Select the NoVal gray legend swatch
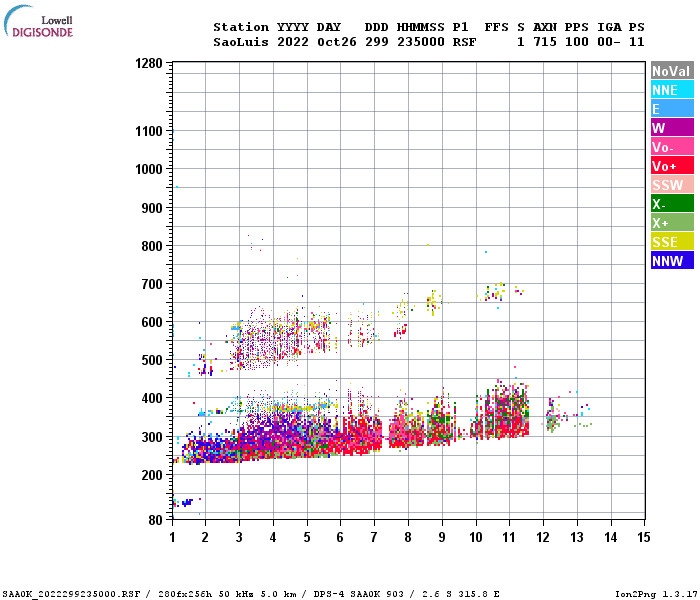 672,71
